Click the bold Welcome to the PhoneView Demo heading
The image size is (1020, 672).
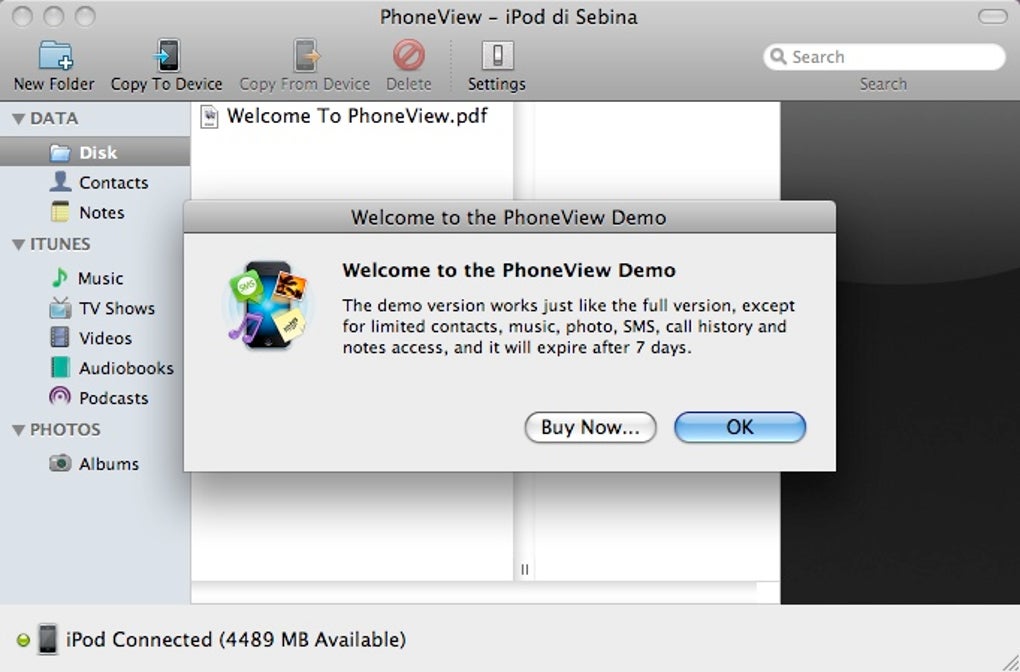(x=509, y=270)
